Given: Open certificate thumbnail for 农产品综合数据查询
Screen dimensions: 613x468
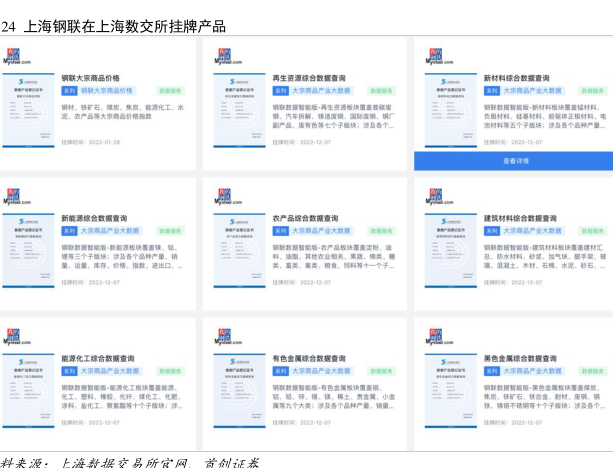Looking at the screenshot, I should pos(239,250).
